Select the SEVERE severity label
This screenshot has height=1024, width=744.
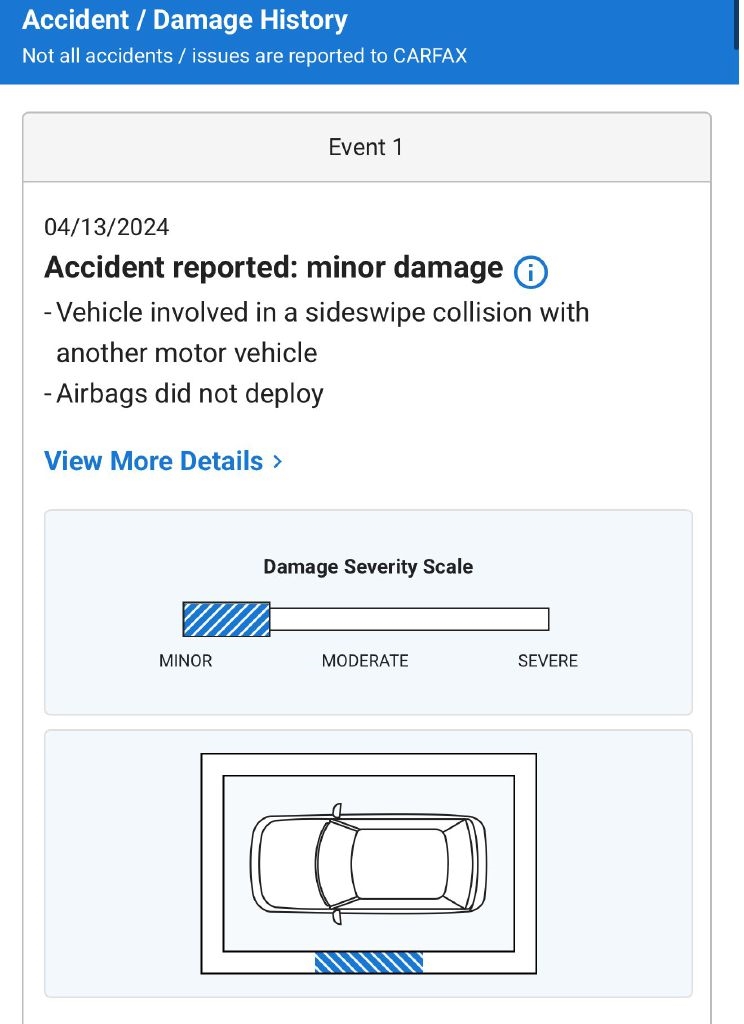click(547, 661)
